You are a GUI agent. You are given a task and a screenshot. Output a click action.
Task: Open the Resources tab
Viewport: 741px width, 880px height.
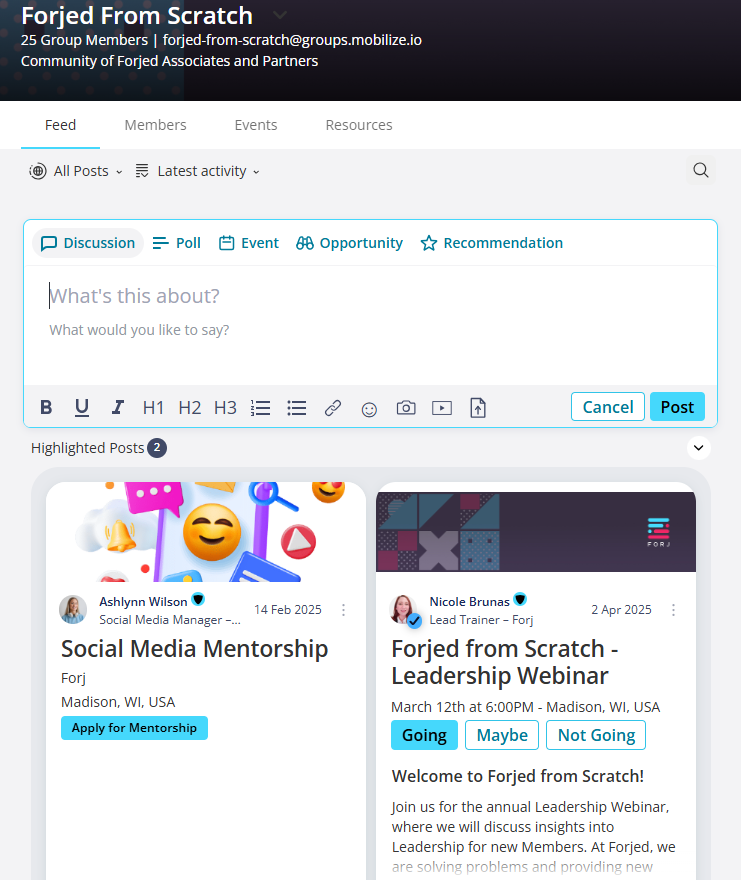[x=359, y=125]
